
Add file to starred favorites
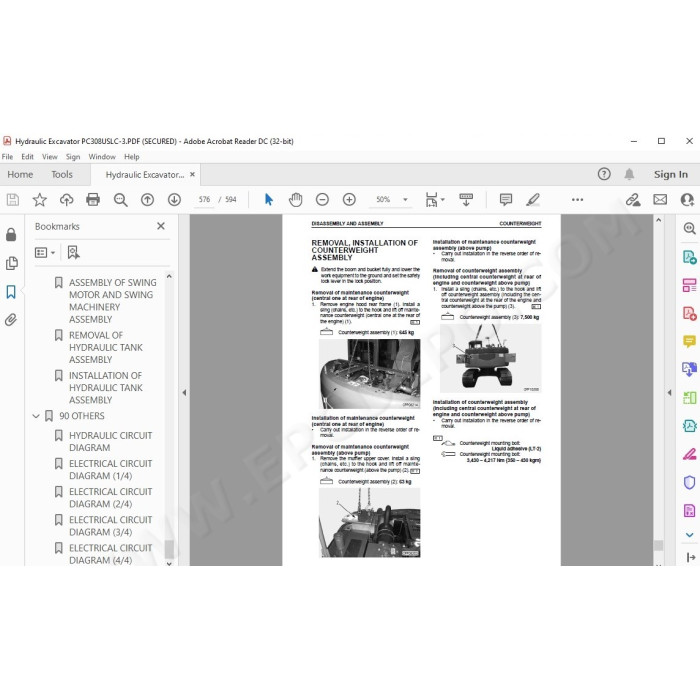coord(40,200)
